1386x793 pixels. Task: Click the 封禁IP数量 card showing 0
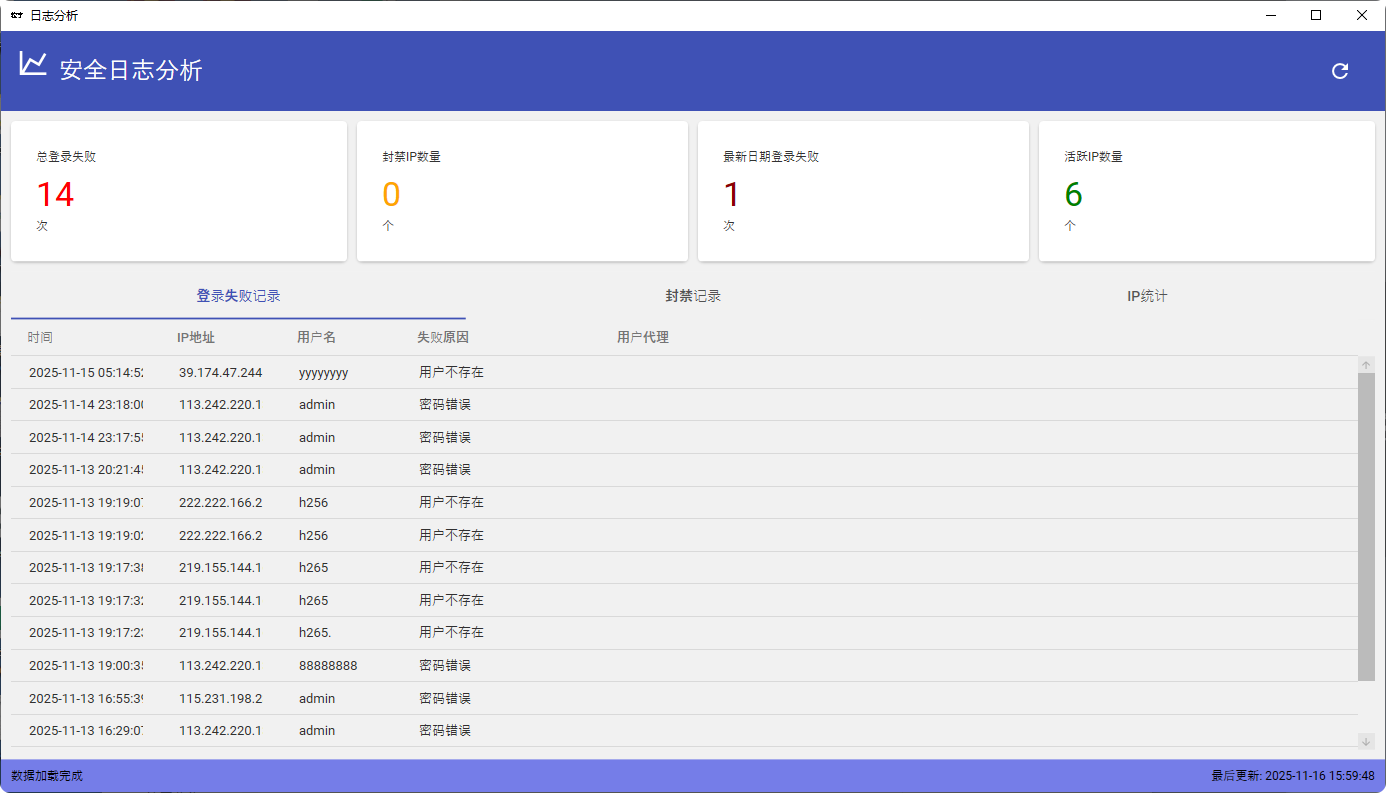(x=521, y=190)
